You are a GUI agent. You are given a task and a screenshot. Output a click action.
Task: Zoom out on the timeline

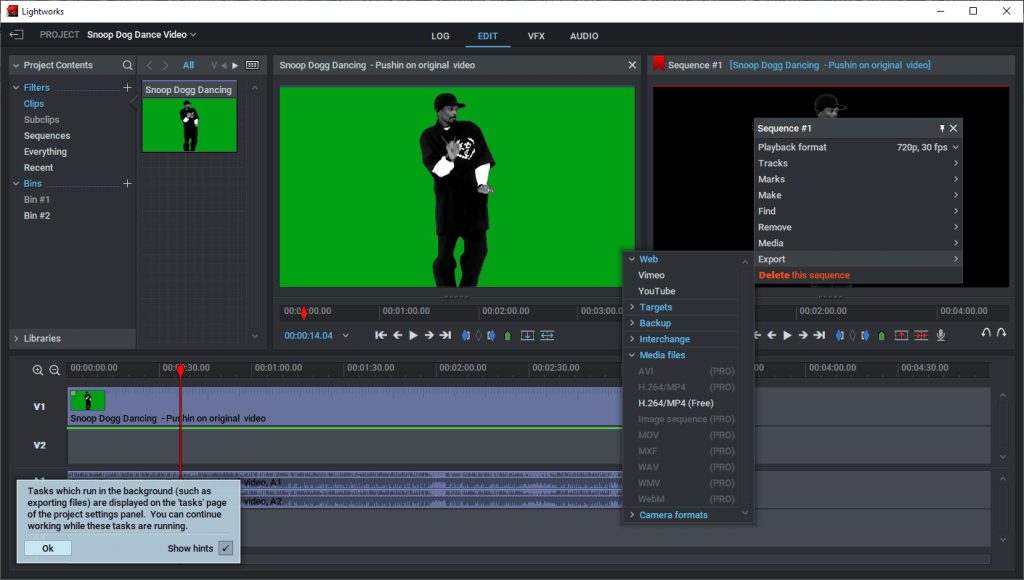[x=55, y=370]
